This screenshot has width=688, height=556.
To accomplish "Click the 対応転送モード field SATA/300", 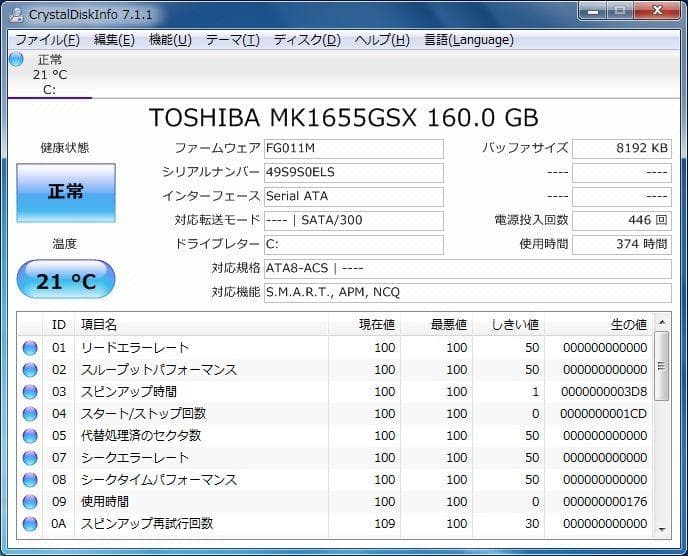I will 354,220.
